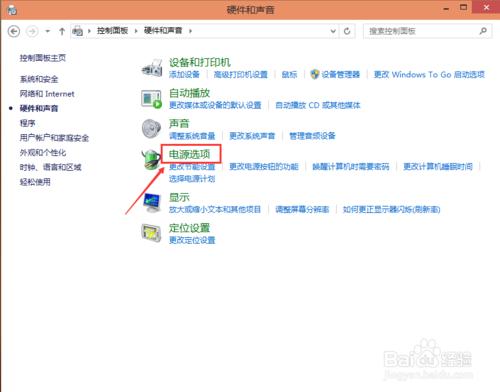Open the recent locations dropdown arrow
The width and height of the screenshot is (500, 392).
(48, 31)
